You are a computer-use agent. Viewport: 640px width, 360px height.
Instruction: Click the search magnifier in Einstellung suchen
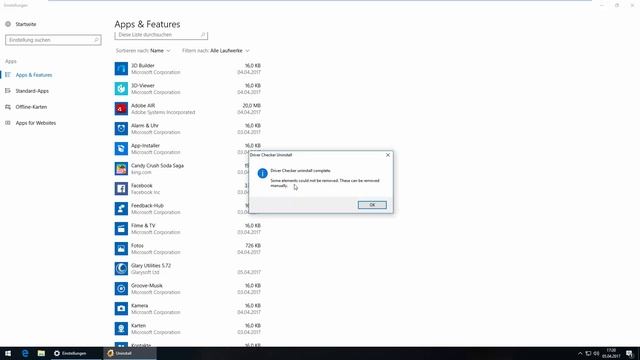[96, 40]
